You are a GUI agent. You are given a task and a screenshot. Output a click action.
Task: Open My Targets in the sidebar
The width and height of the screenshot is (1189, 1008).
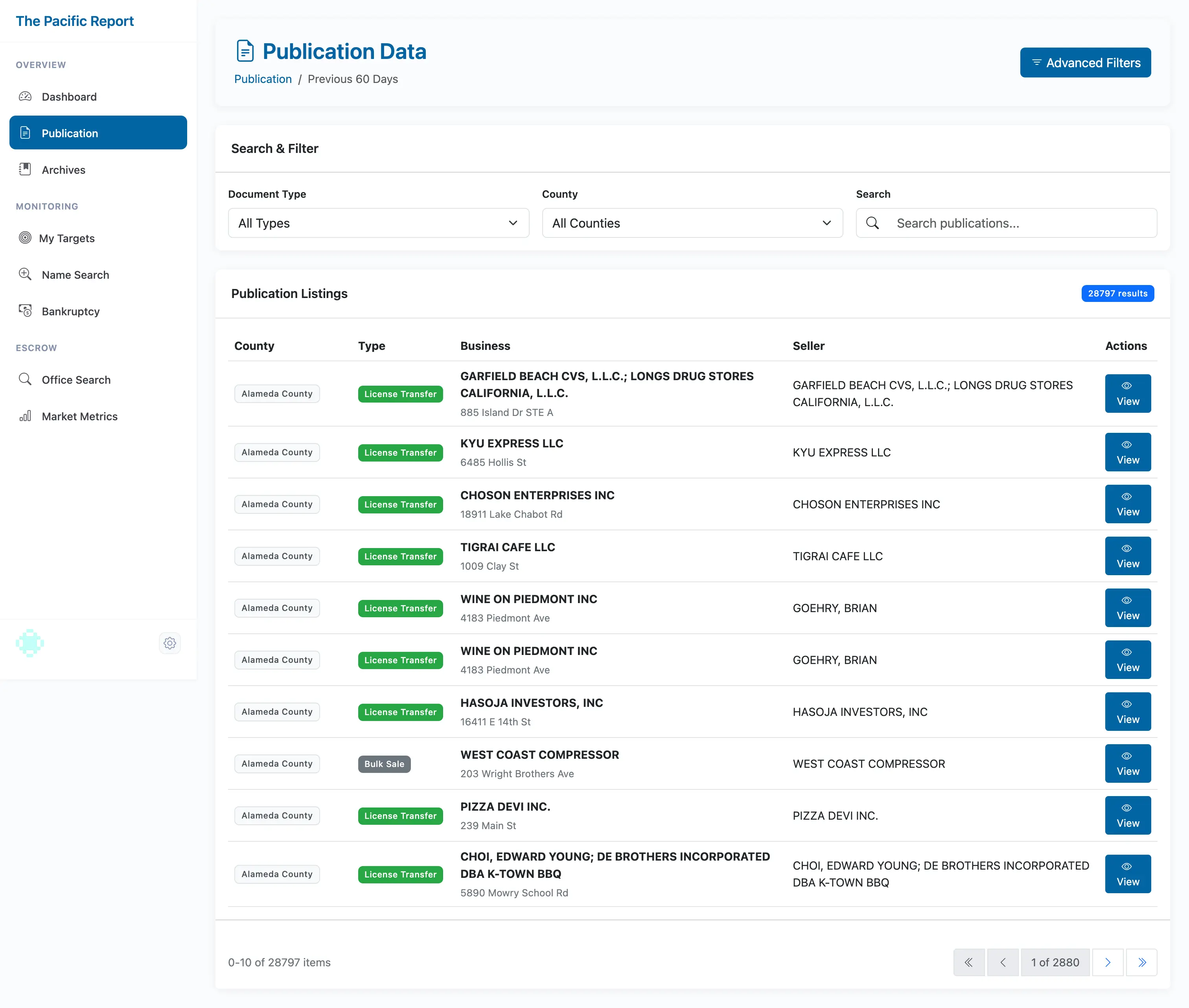98,238
